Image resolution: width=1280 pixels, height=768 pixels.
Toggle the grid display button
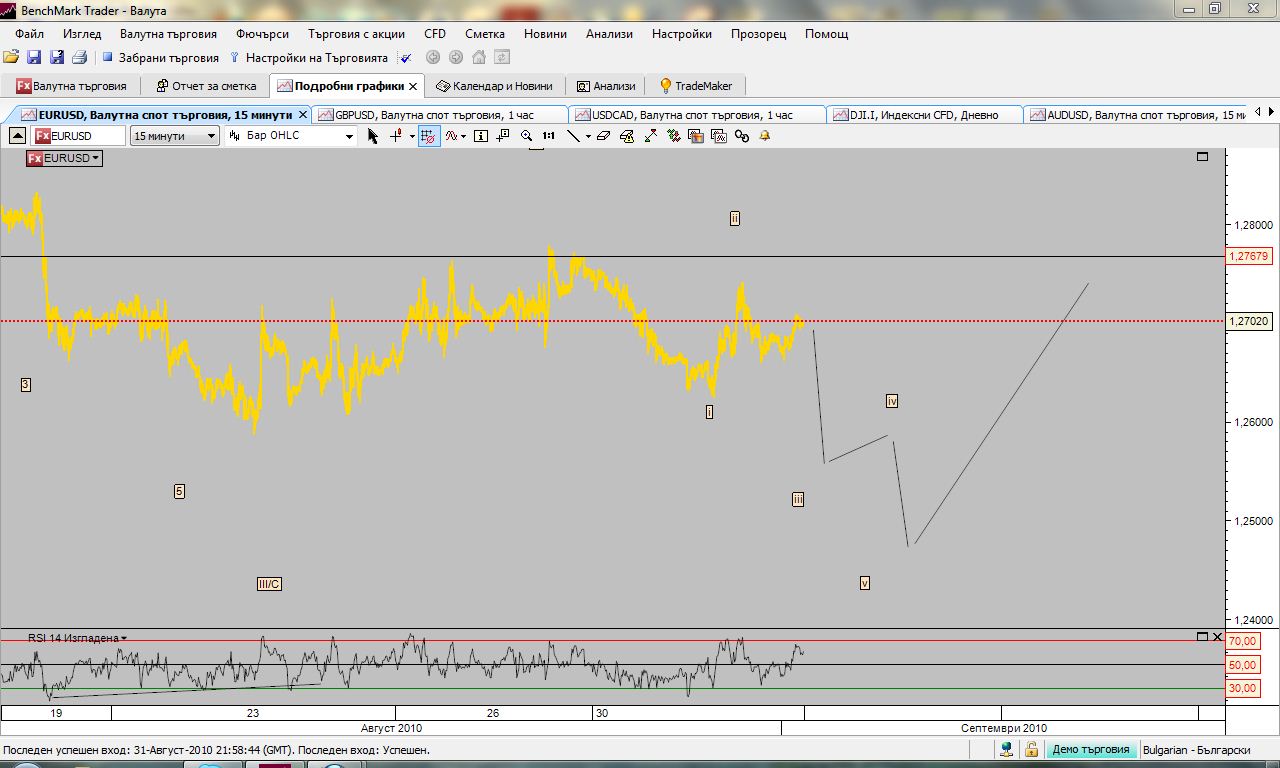[x=429, y=136]
